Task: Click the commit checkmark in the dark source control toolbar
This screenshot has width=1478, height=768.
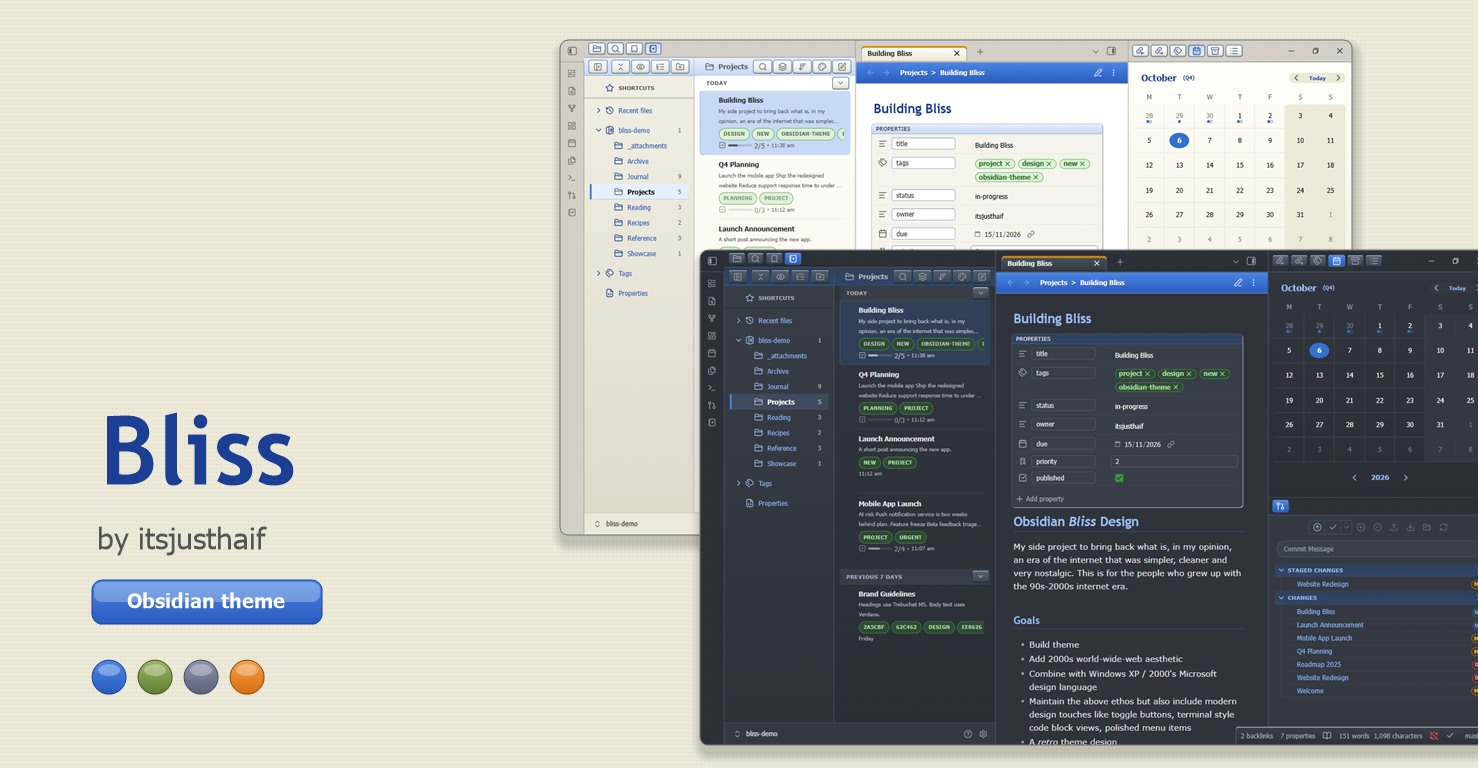Action: [1333, 527]
